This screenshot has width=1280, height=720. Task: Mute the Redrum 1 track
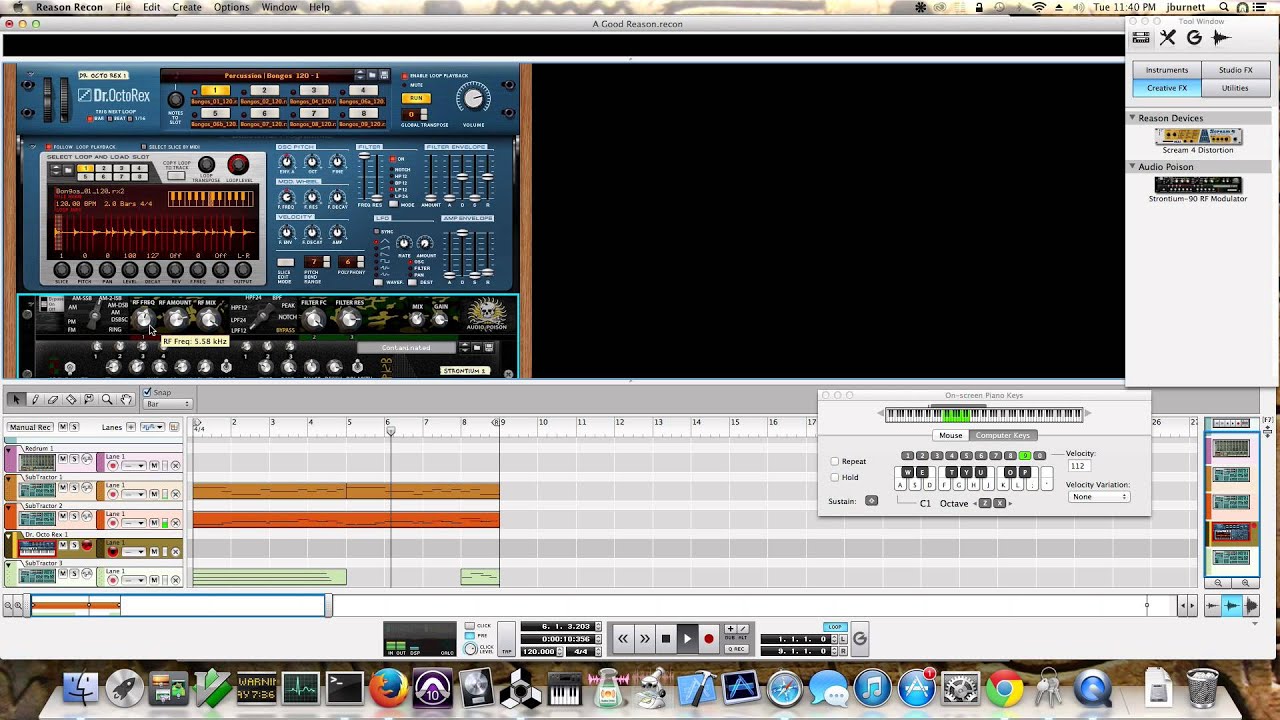pos(62,457)
